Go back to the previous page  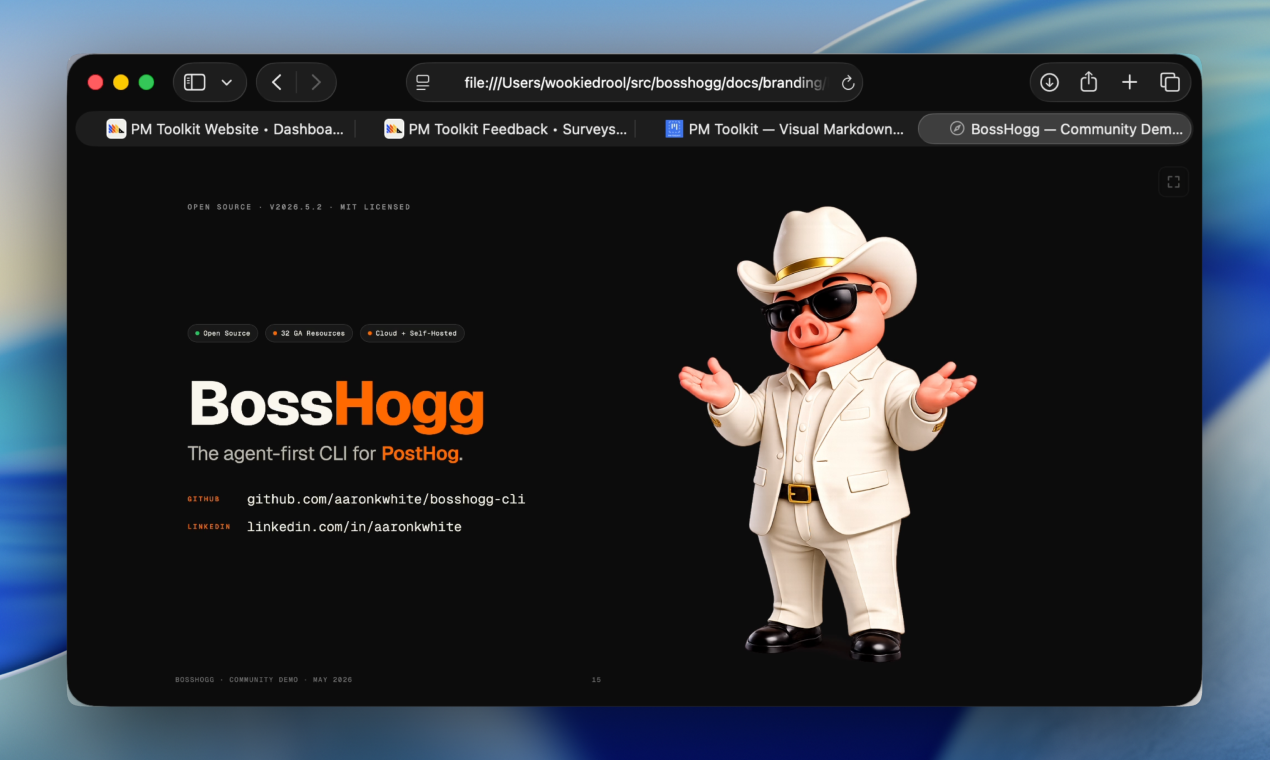pos(277,82)
